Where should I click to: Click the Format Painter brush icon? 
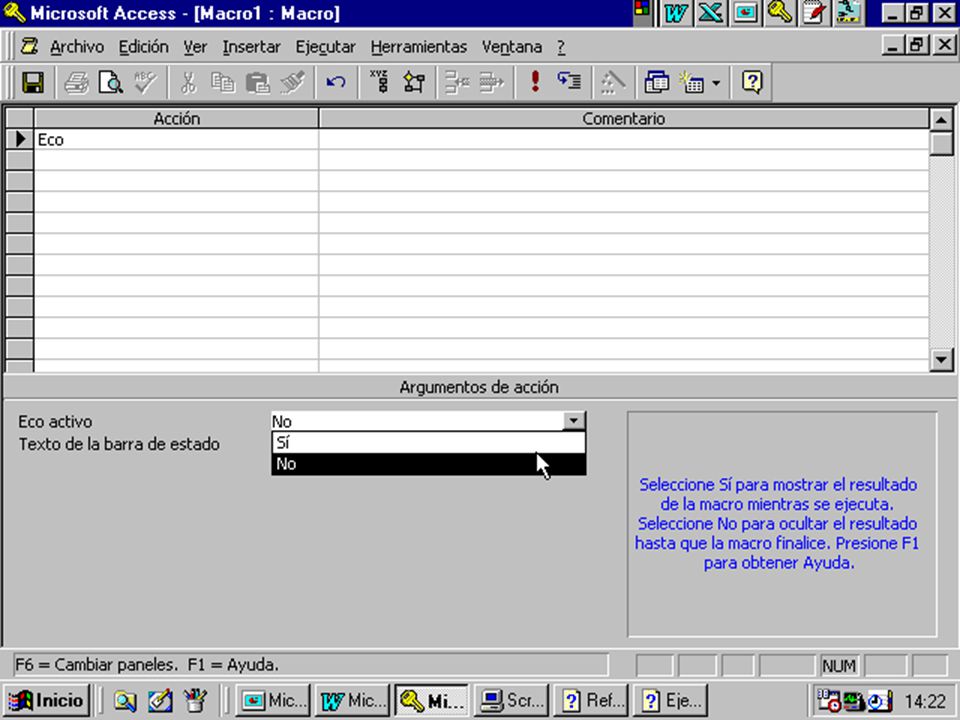pyautogui.click(x=293, y=82)
